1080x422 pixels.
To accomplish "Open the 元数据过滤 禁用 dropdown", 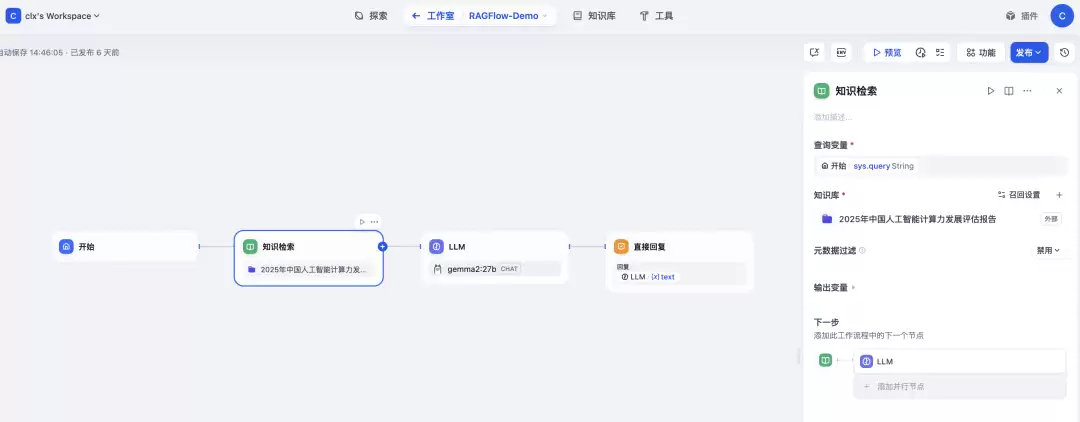I will [x=1048, y=251].
